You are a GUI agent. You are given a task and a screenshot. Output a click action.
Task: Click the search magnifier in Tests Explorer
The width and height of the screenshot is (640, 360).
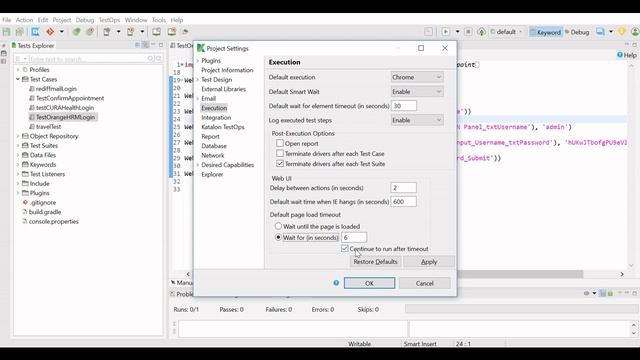tap(150, 59)
